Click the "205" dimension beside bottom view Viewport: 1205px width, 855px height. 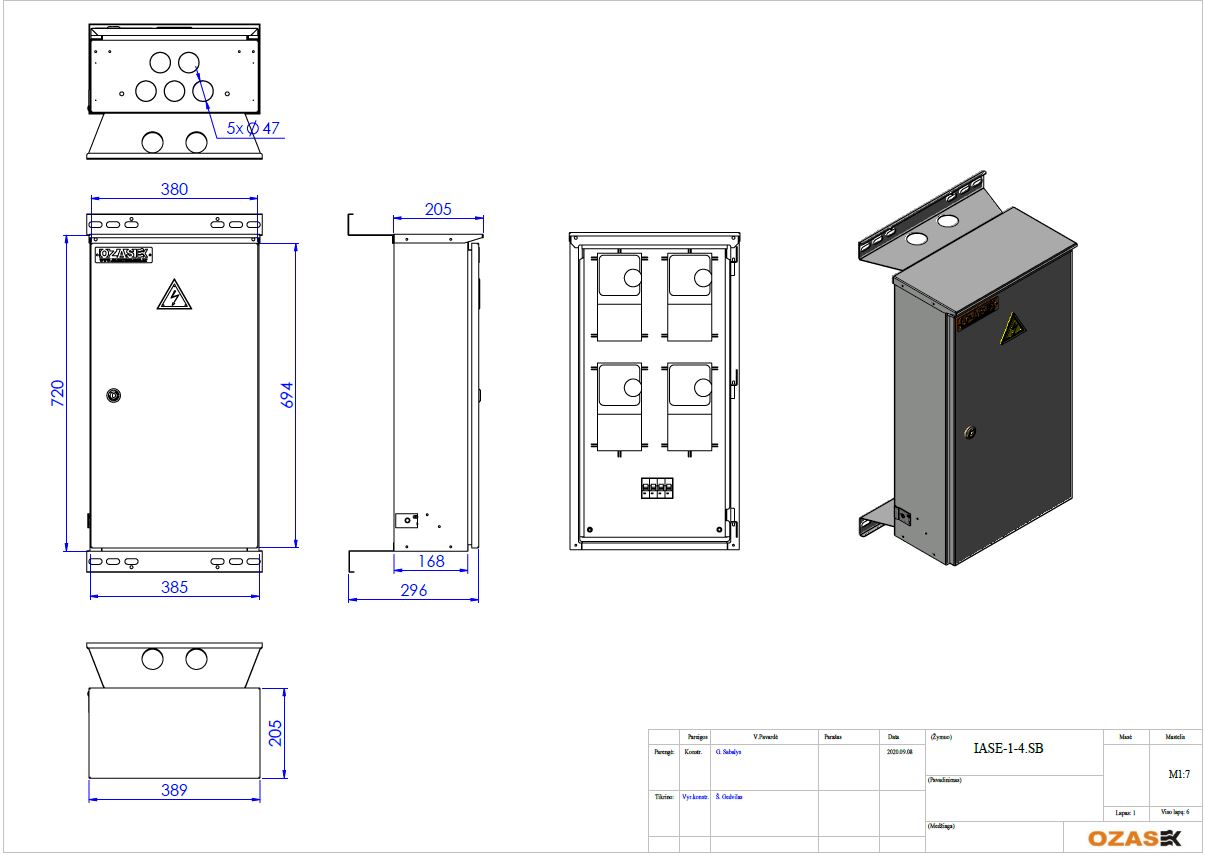[274, 734]
